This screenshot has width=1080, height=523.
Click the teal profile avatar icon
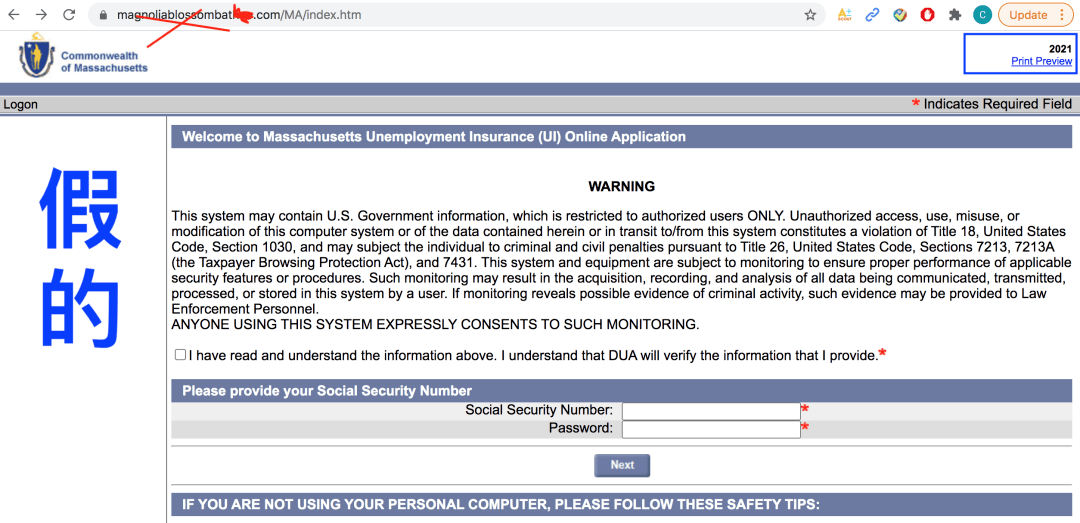pos(983,14)
